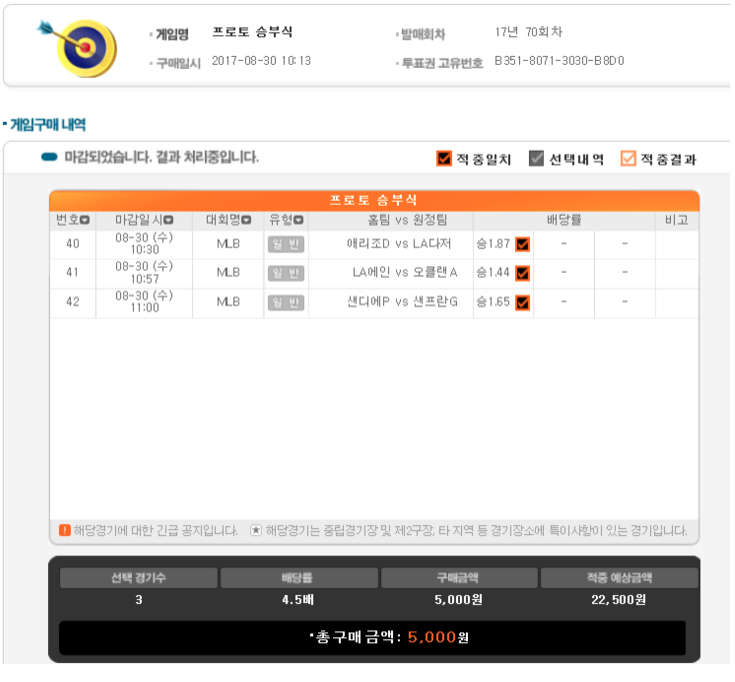Click the 프로토 승부식 orange table header
Viewport: 735px width, 682px height.
pyautogui.click(x=374, y=201)
